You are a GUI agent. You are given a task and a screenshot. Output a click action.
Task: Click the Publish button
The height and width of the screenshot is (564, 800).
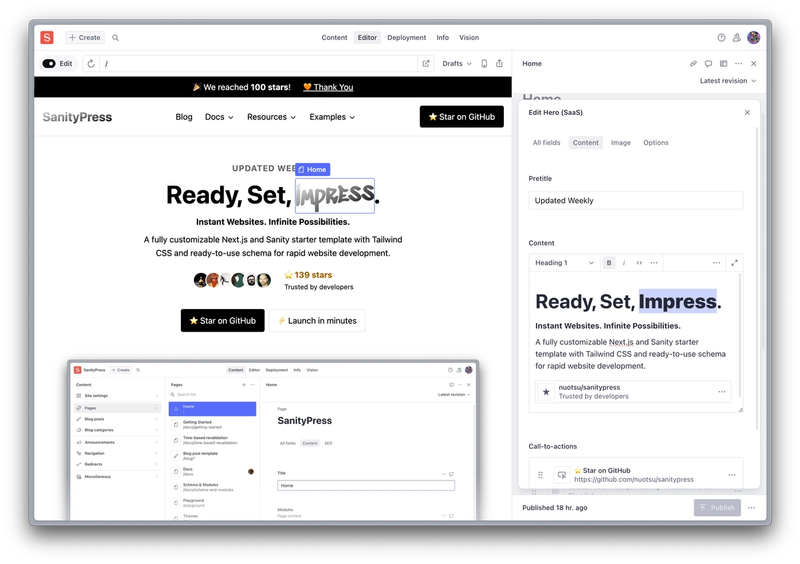[x=717, y=508]
